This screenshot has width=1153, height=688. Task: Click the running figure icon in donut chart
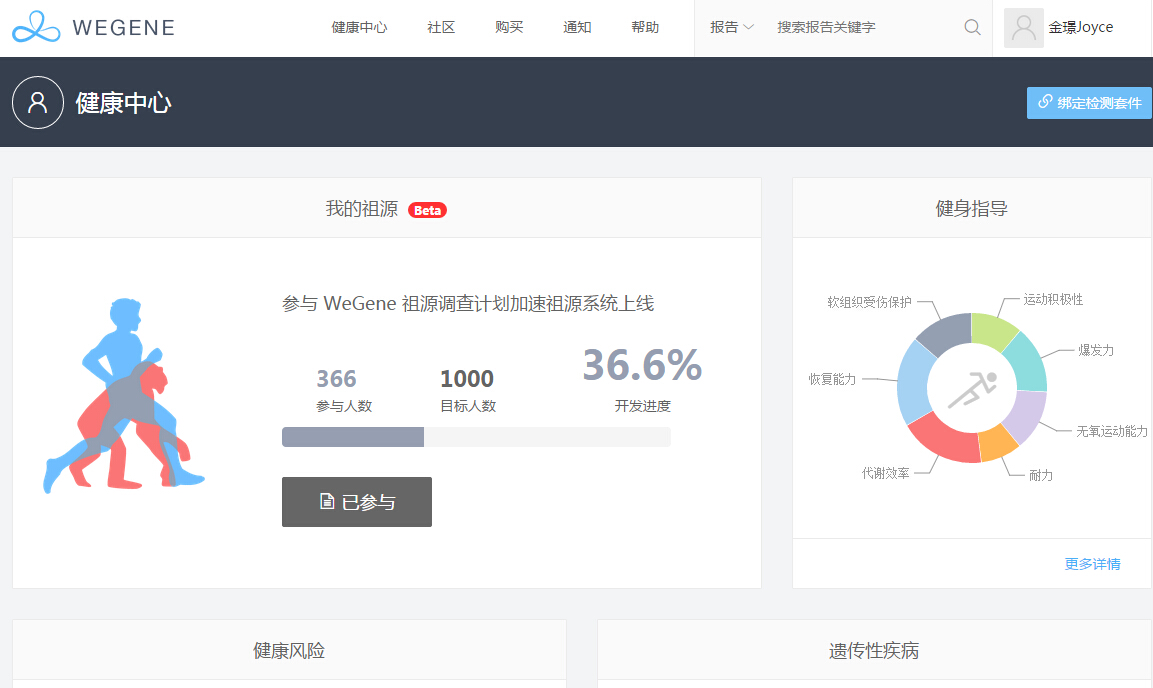coord(972,388)
